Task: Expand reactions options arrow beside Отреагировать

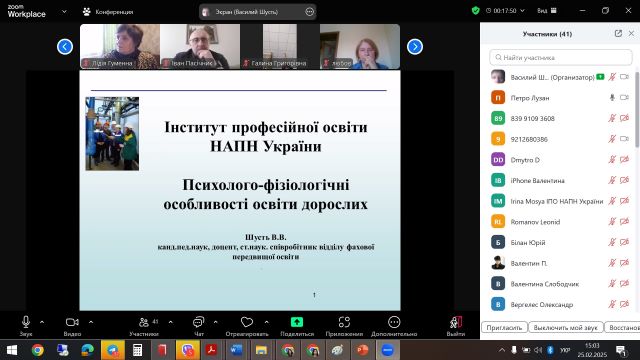Action: click(x=267, y=322)
